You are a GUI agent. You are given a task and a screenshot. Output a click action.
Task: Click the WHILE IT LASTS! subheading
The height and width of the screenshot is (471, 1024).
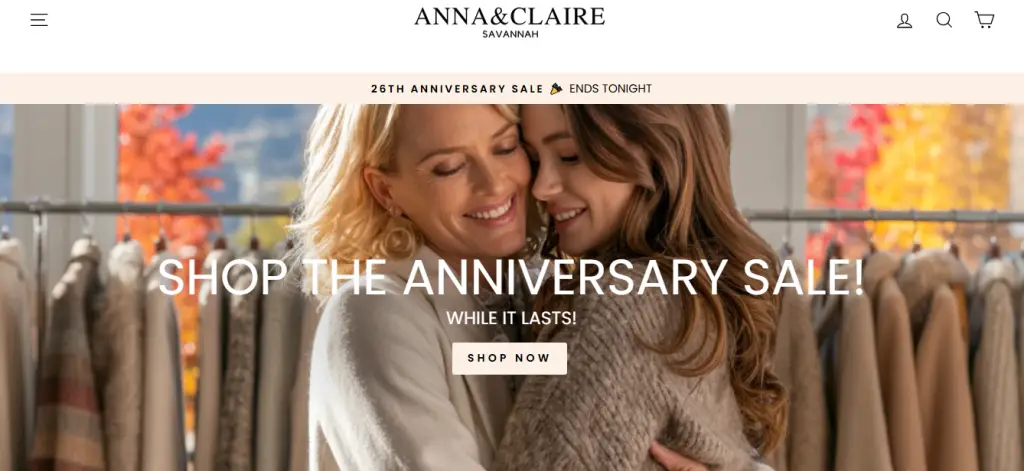click(x=511, y=318)
